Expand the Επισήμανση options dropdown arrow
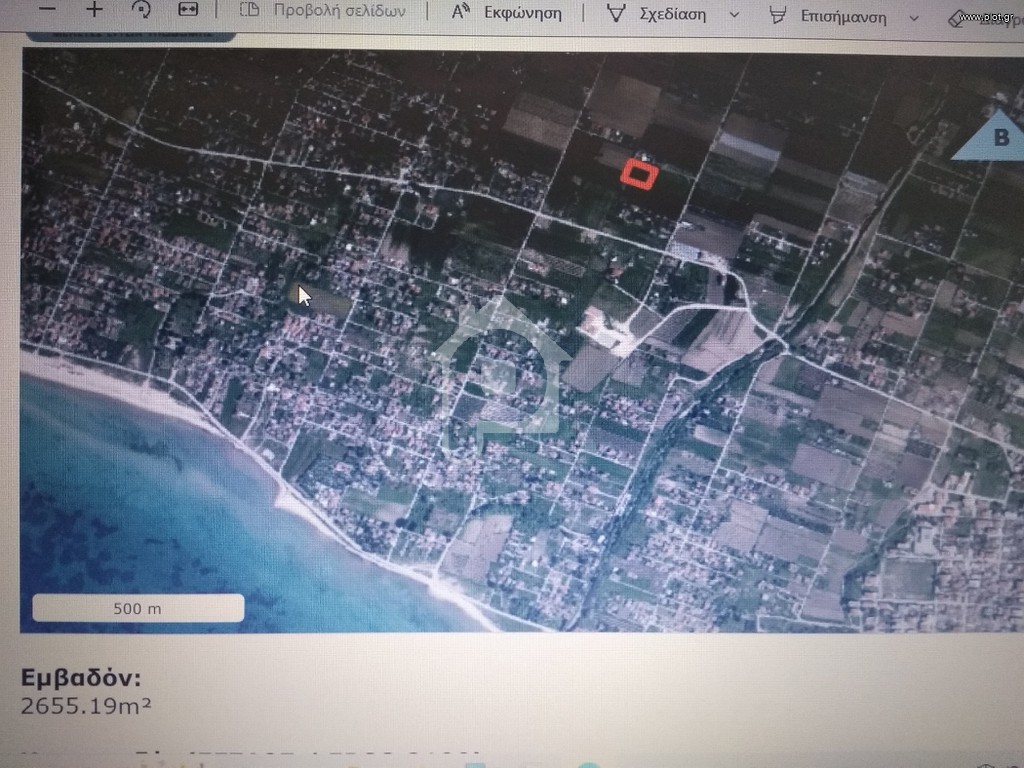Image resolution: width=1024 pixels, height=768 pixels. 914,18
